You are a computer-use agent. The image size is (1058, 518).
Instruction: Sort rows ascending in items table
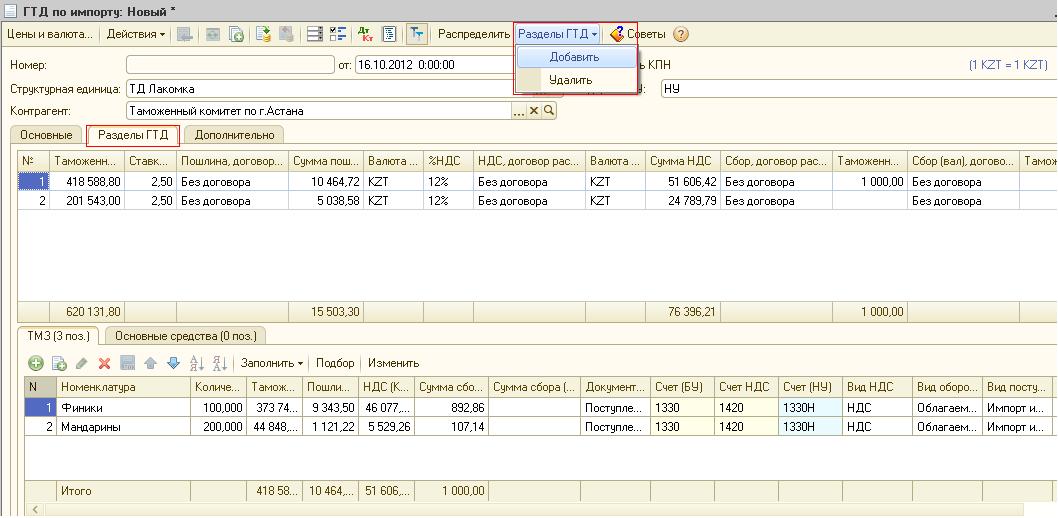(x=195, y=363)
